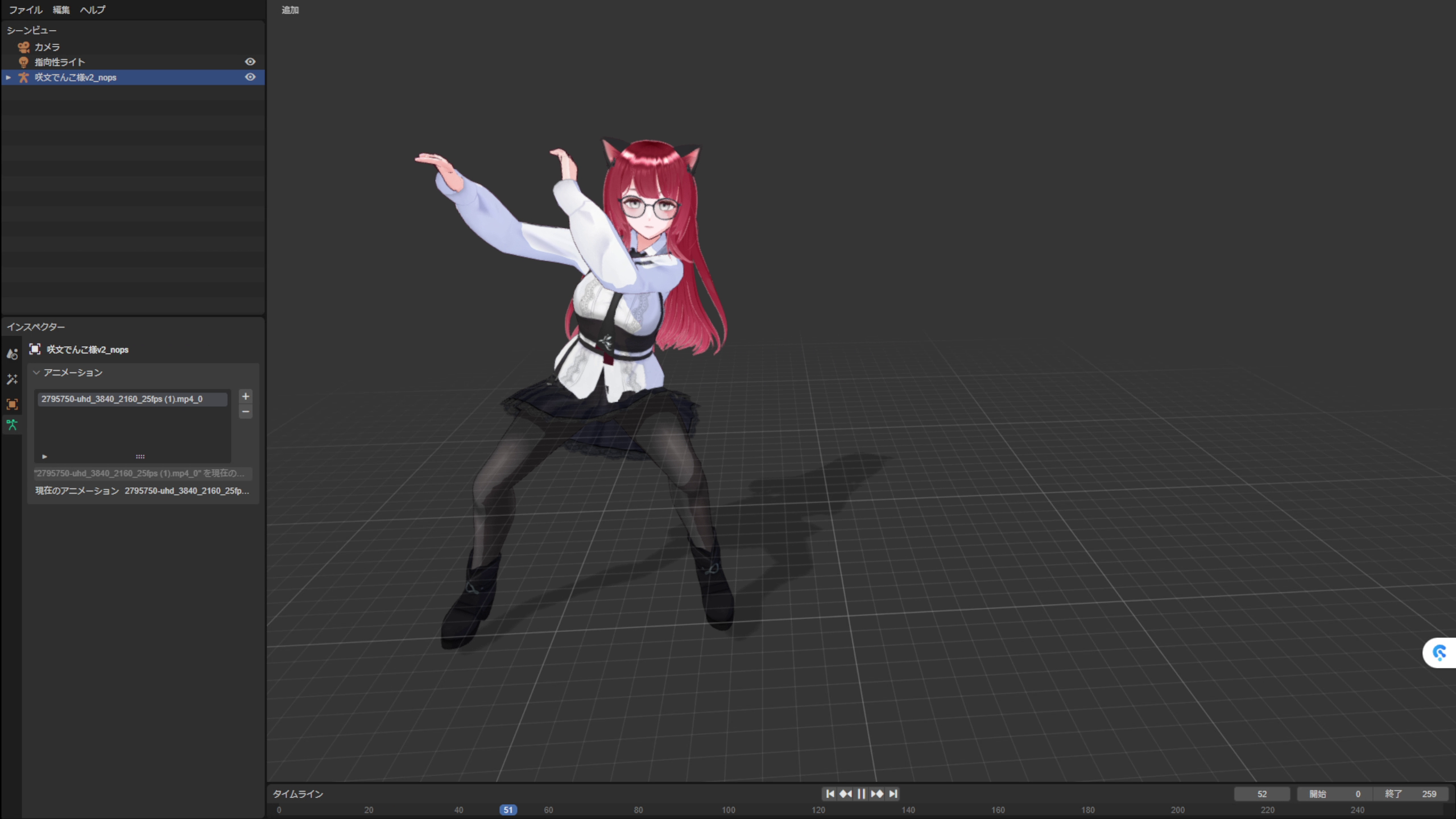Open the 編集 menu
This screenshot has width=1456, height=819.
[61, 10]
